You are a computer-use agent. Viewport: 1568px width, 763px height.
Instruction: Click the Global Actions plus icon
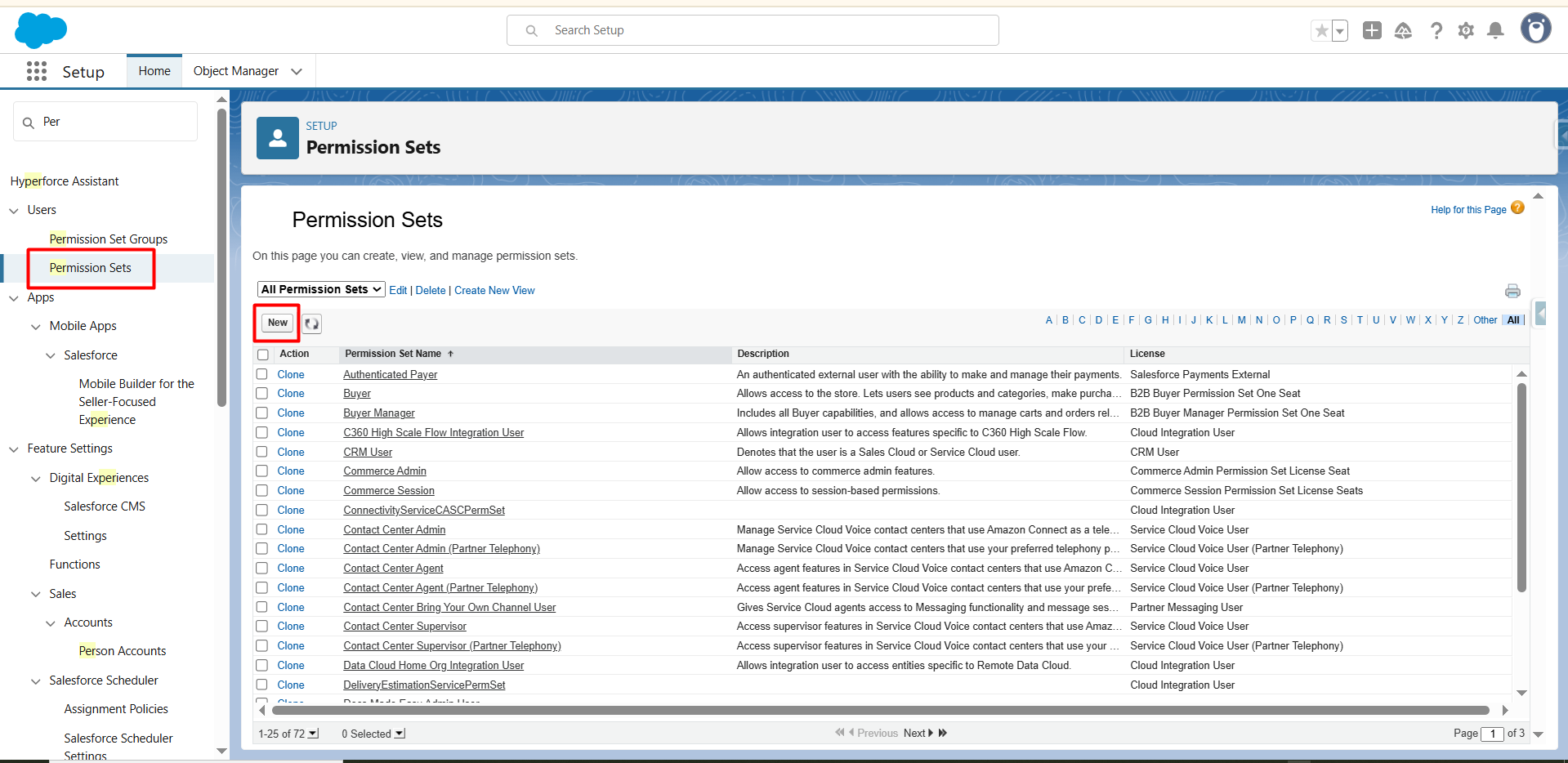tap(1372, 31)
